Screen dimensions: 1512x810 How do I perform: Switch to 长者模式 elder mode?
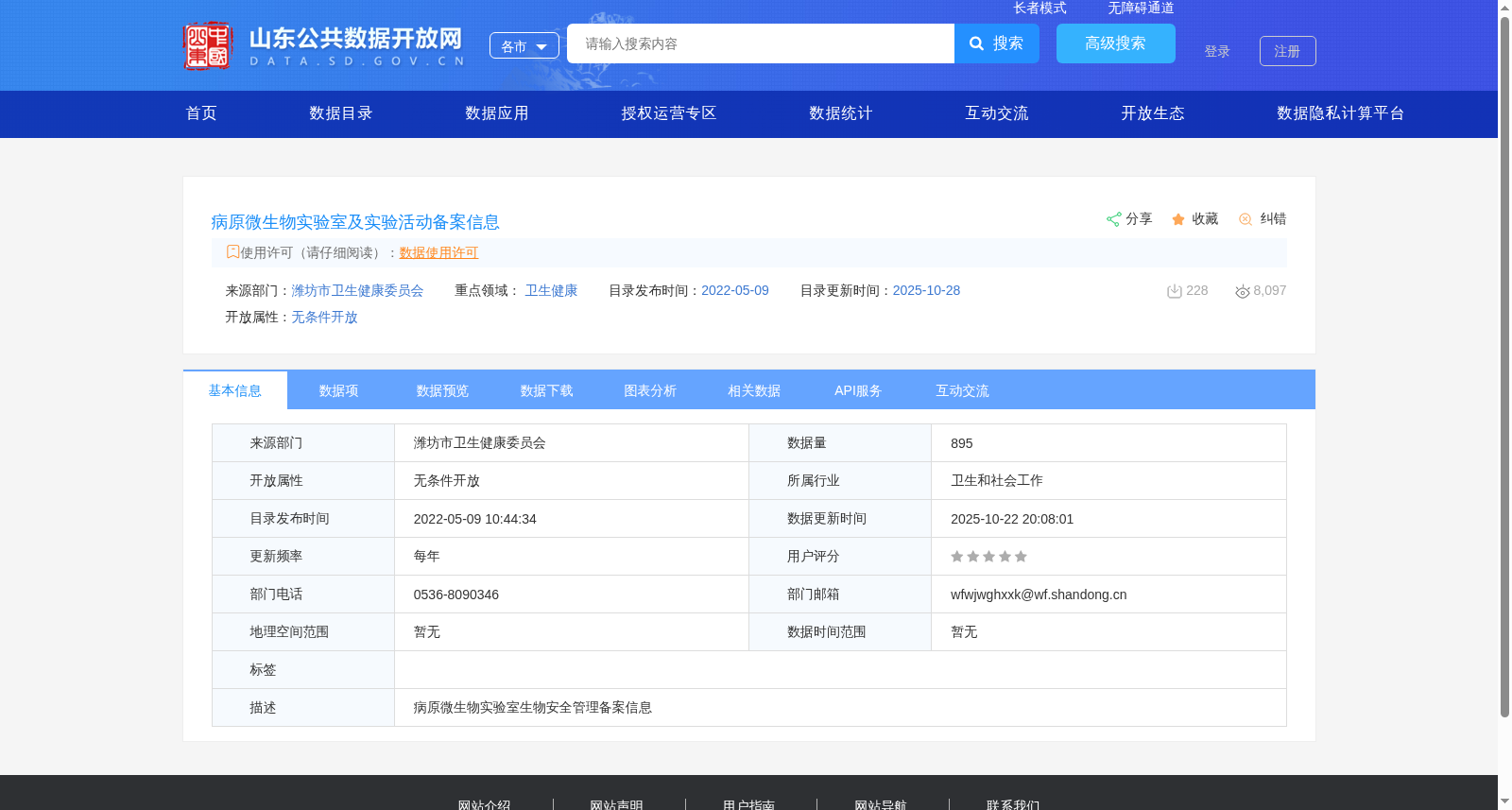[1040, 8]
